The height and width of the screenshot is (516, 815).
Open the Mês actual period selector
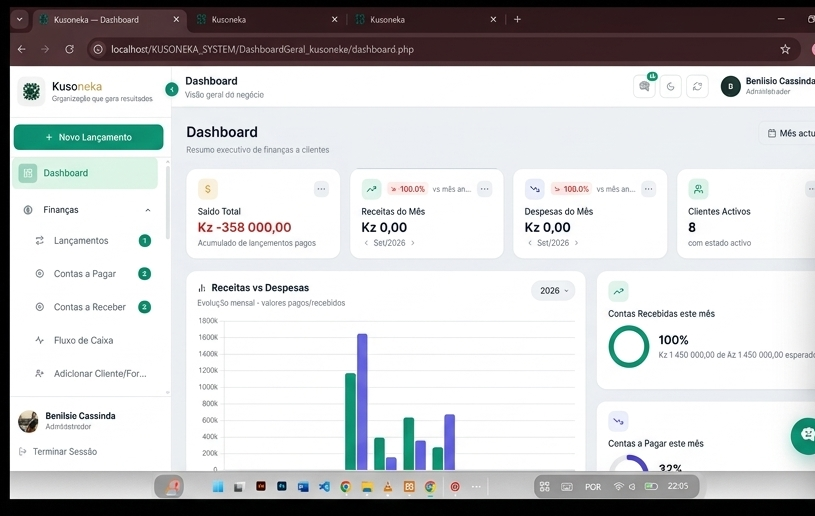(x=788, y=134)
